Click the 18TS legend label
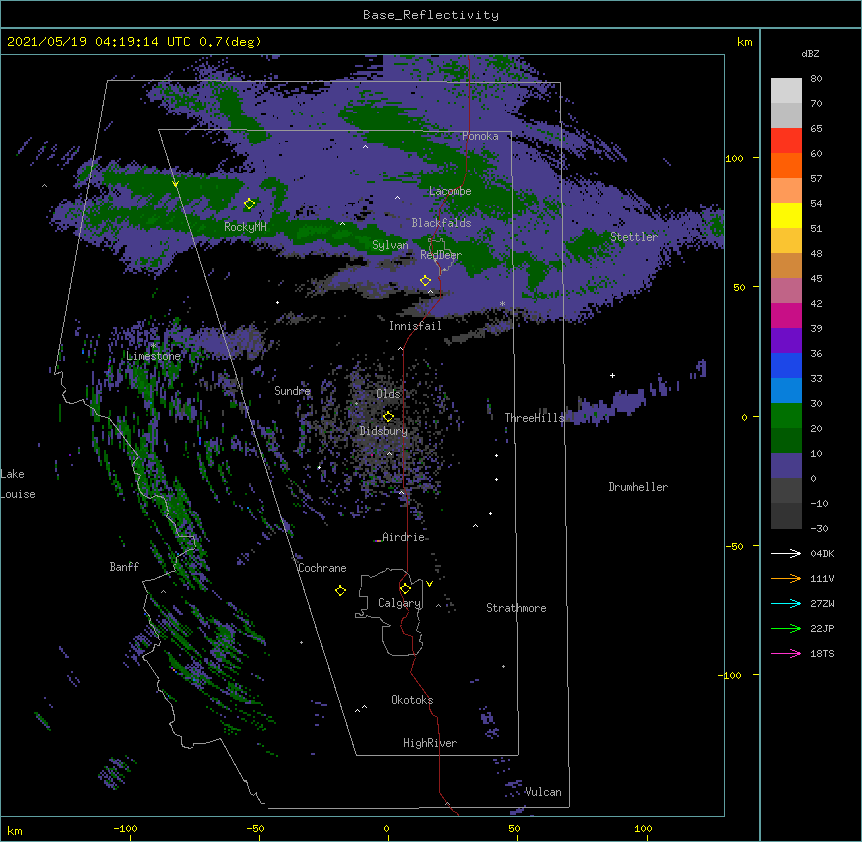 (x=822, y=653)
